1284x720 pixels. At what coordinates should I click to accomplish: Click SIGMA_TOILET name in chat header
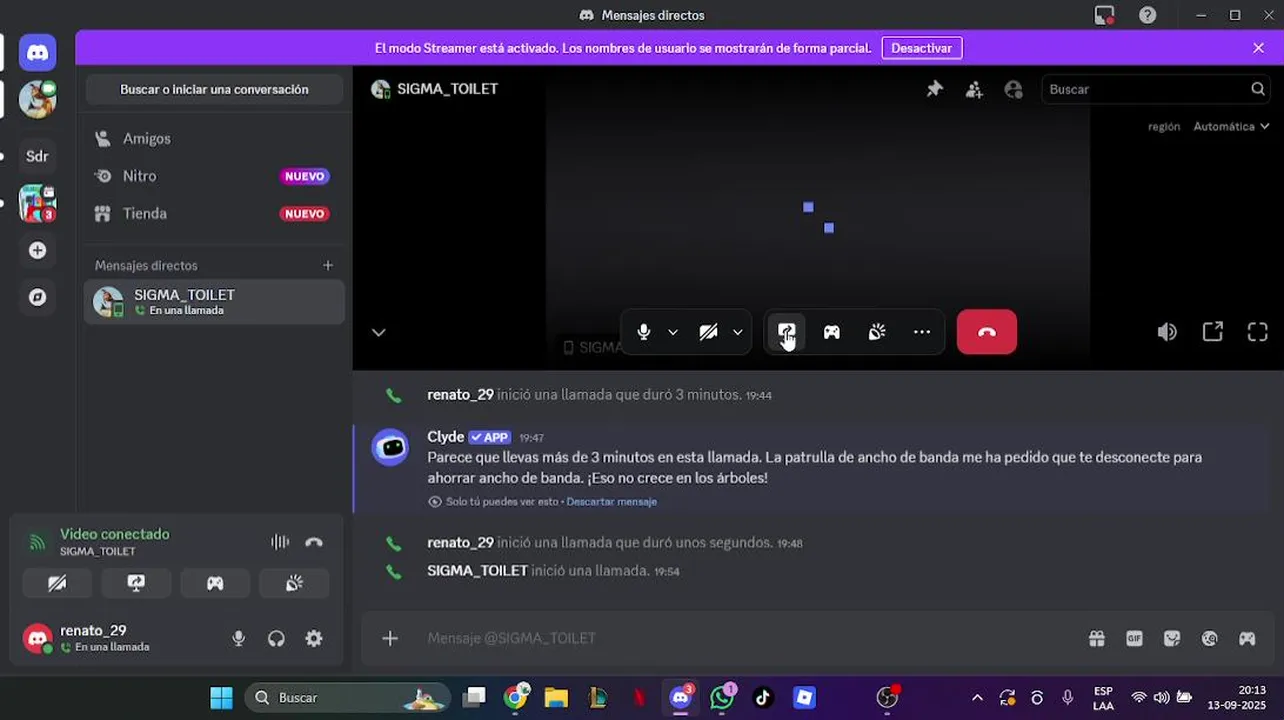pyautogui.click(x=447, y=89)
